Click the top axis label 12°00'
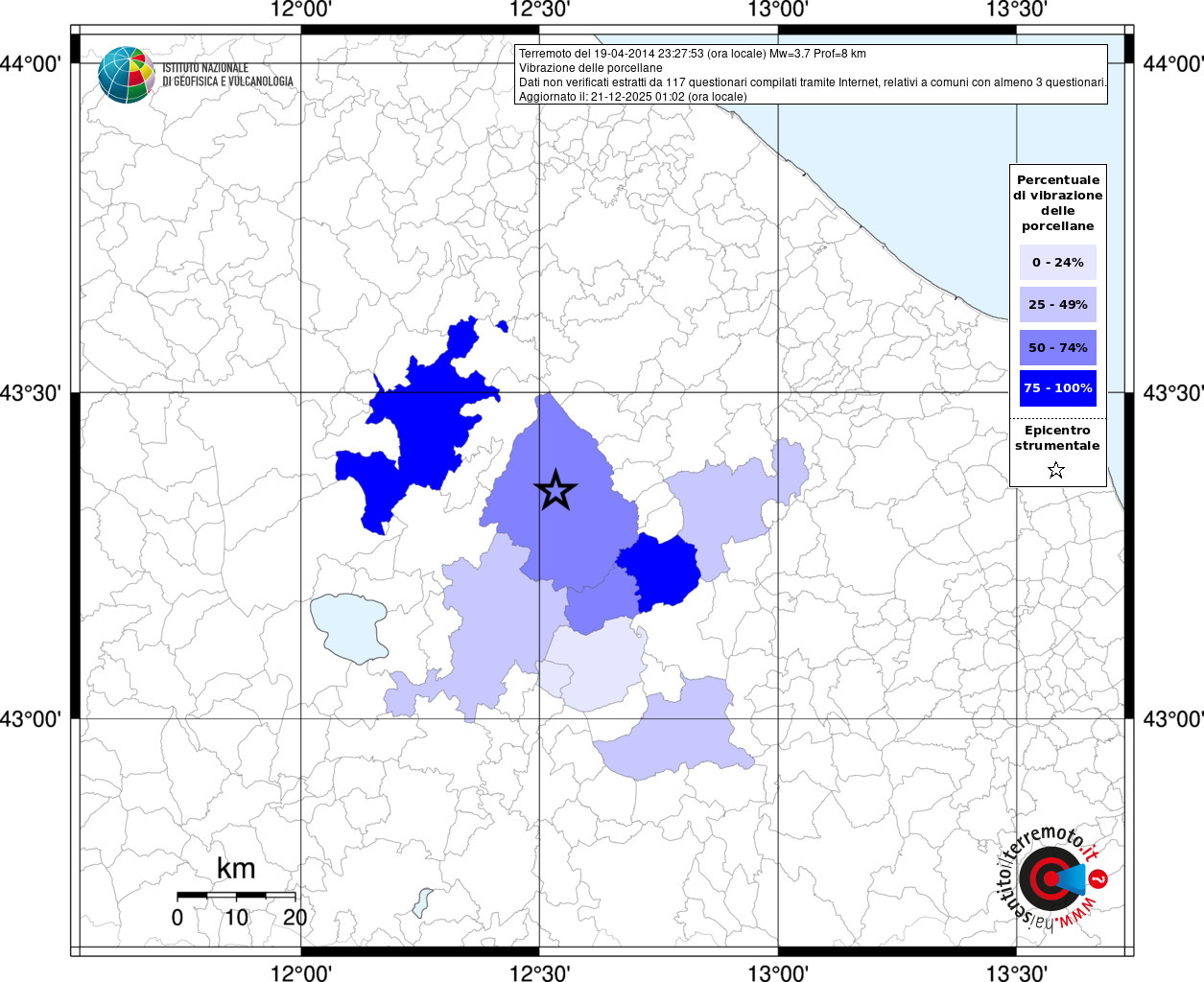Screen dimensions: 1204x982 (301, 10)
